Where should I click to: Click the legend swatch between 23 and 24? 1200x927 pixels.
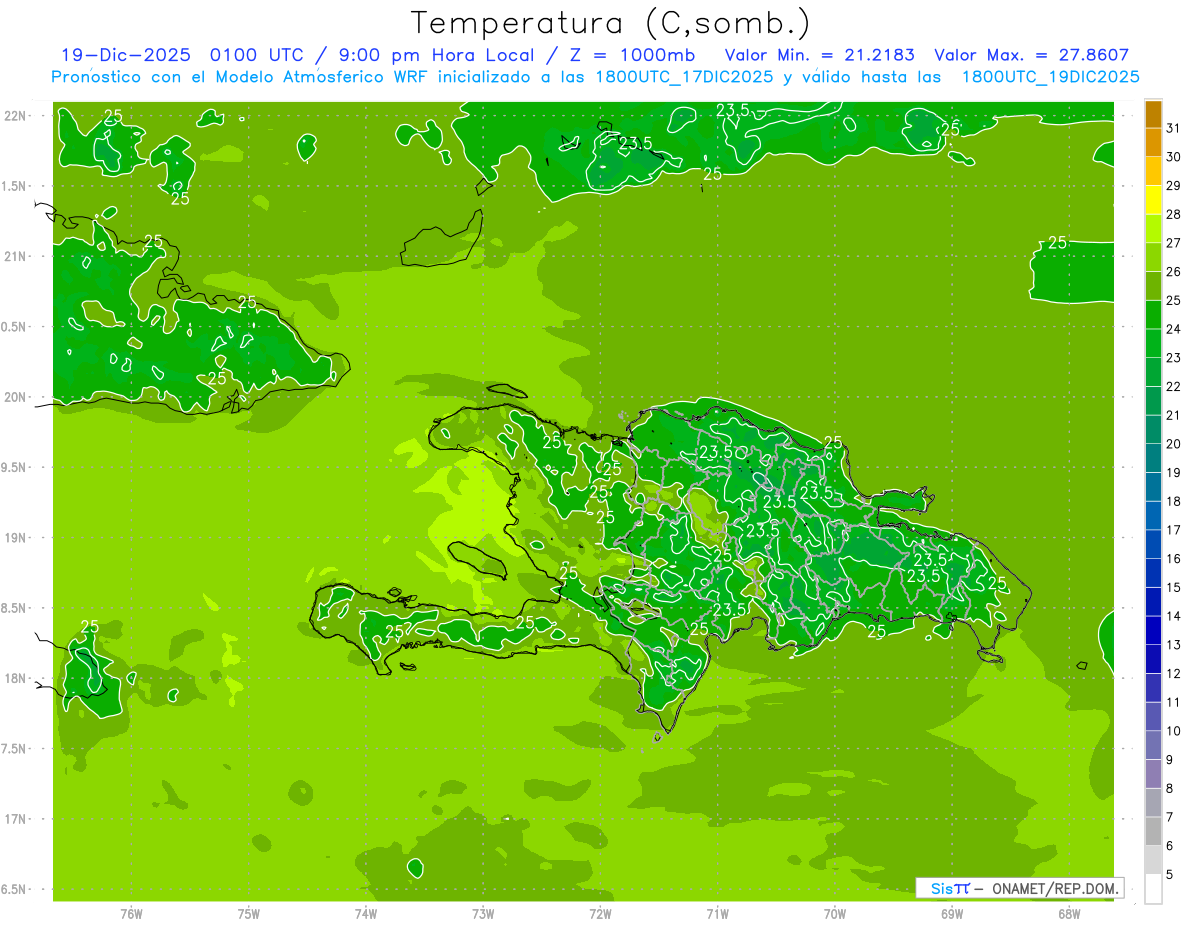coord(1153,344)
